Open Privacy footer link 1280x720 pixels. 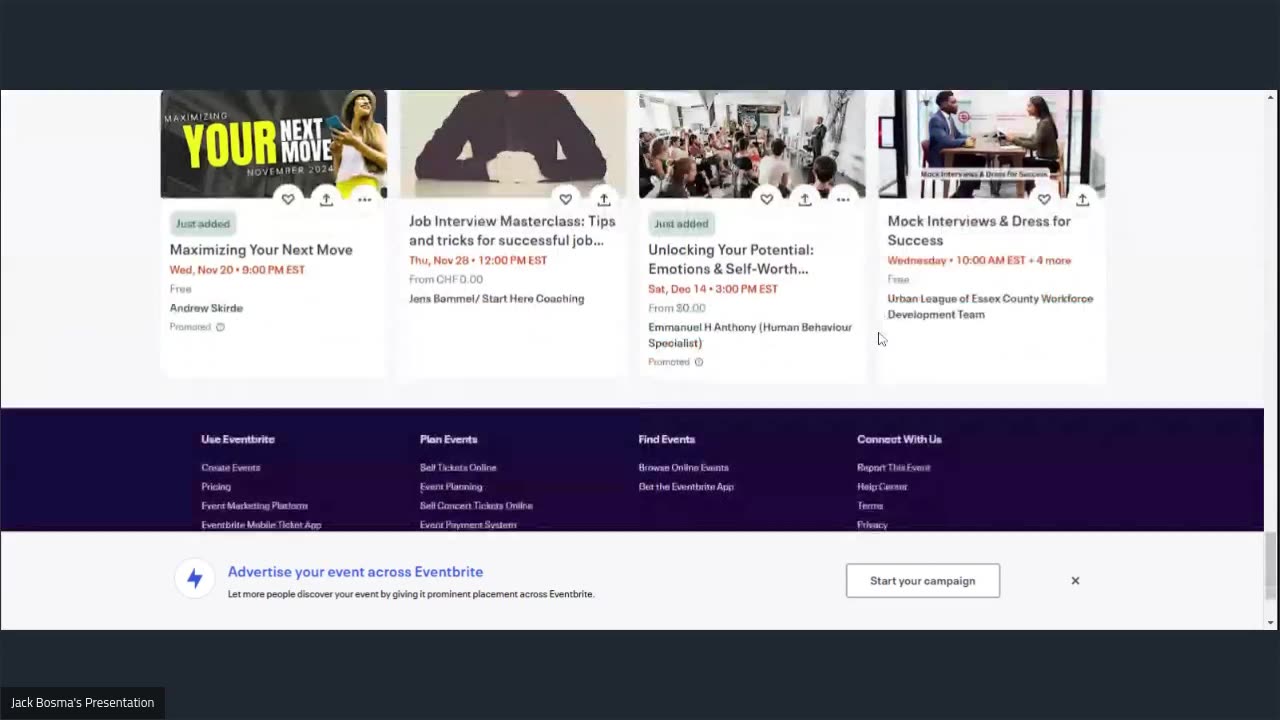coord(872,525)
